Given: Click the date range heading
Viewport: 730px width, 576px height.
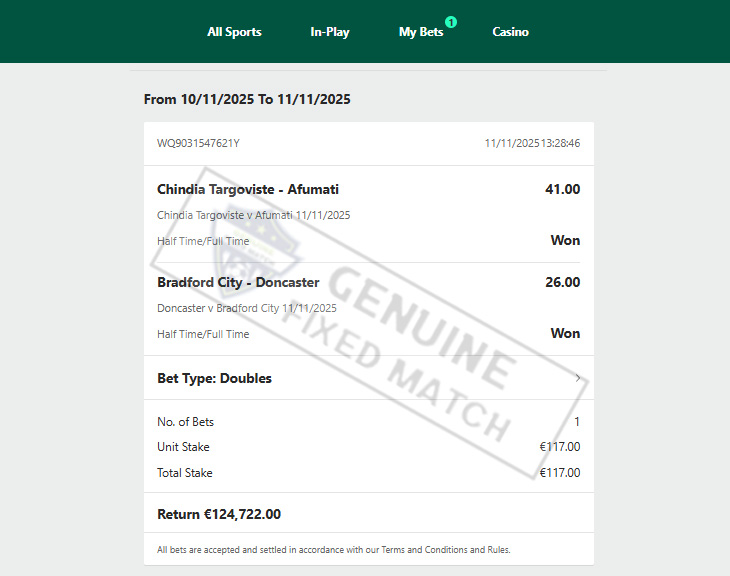Looking at the screenshot, I should [247, 99].
